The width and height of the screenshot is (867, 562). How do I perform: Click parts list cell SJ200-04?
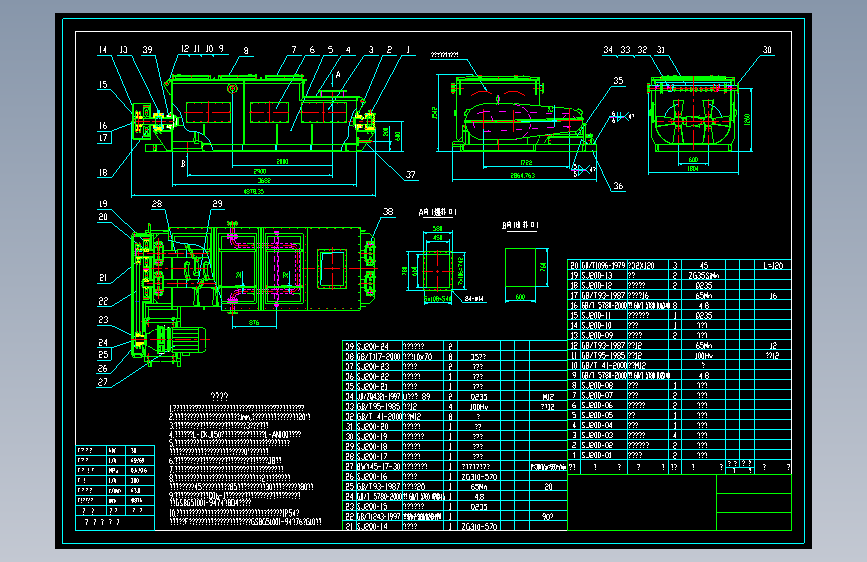(597, 425)
